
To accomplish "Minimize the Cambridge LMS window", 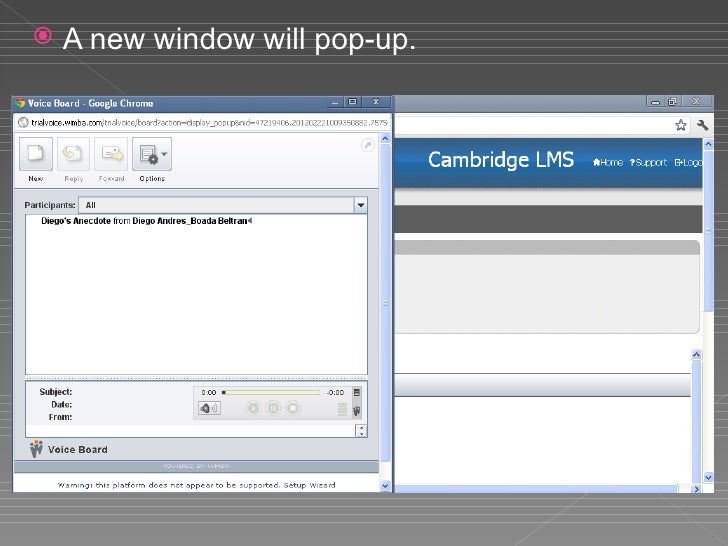I will 655,102.
